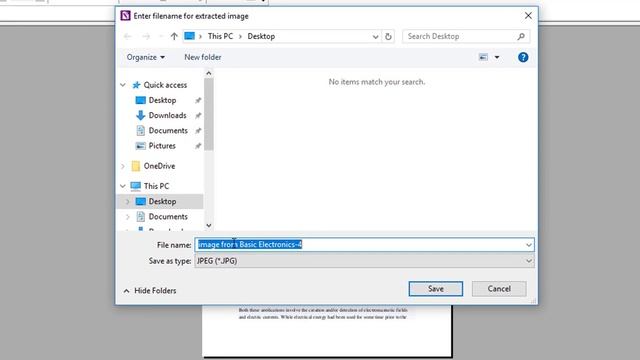This screenshot has width=640, height=360.
Task: Select Quick access in navigation pane
Action: 165,85
